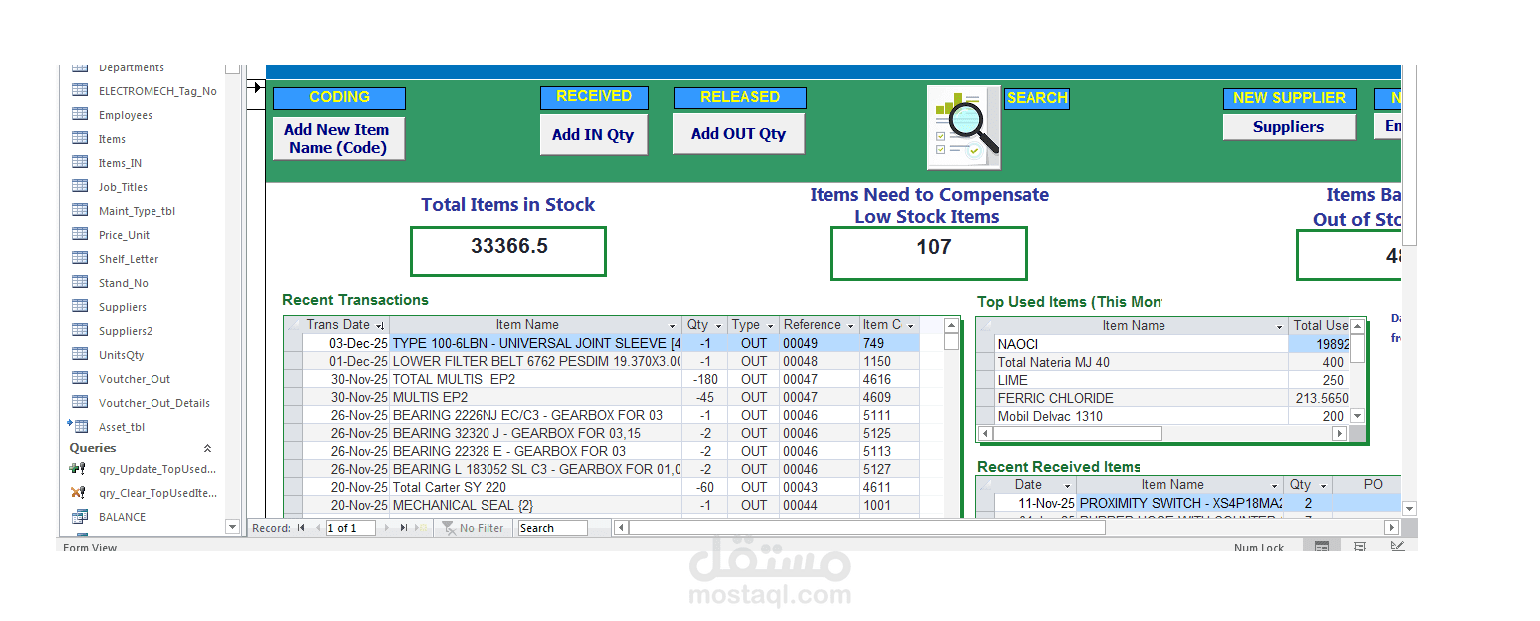Switch to Layout View status bar icon
This screenshot has height=621, width=1540.
coord(1360,547)
